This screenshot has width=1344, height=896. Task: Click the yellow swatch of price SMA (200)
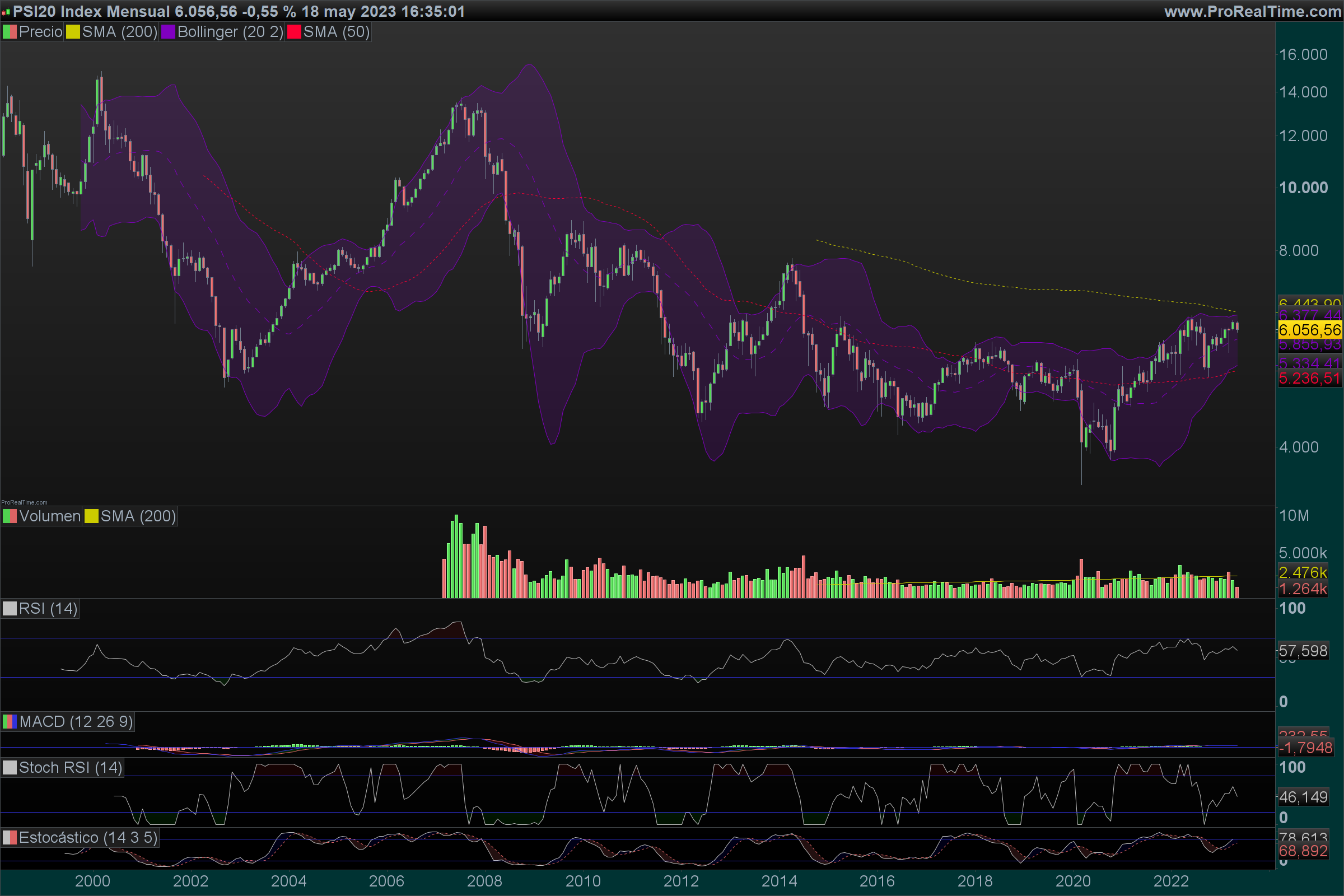coord(73,32)
